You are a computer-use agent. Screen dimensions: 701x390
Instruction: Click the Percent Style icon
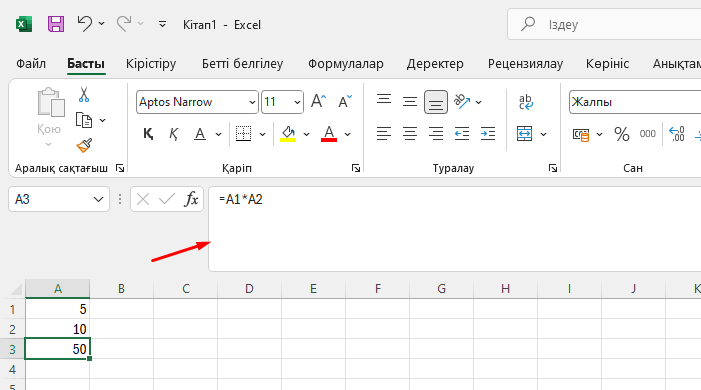click(x=621, y=134)
